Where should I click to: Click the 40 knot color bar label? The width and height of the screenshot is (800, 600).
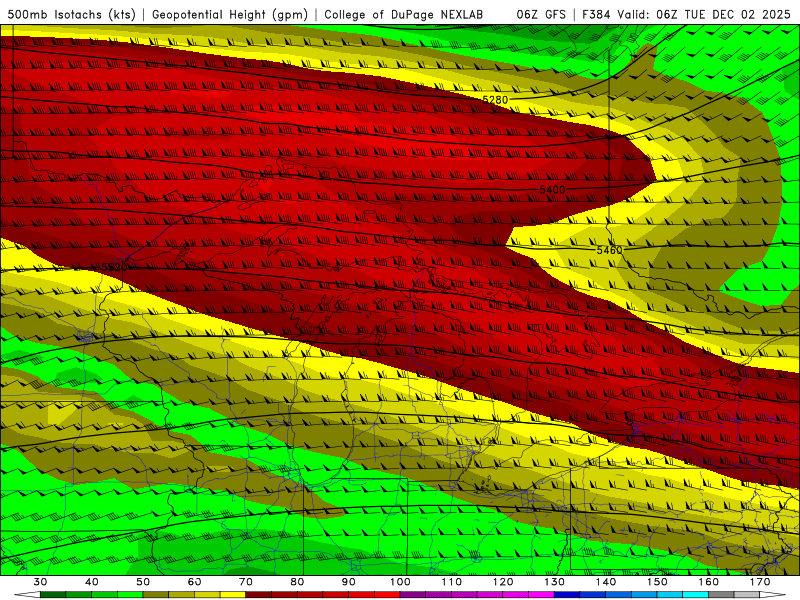(92, 582)
